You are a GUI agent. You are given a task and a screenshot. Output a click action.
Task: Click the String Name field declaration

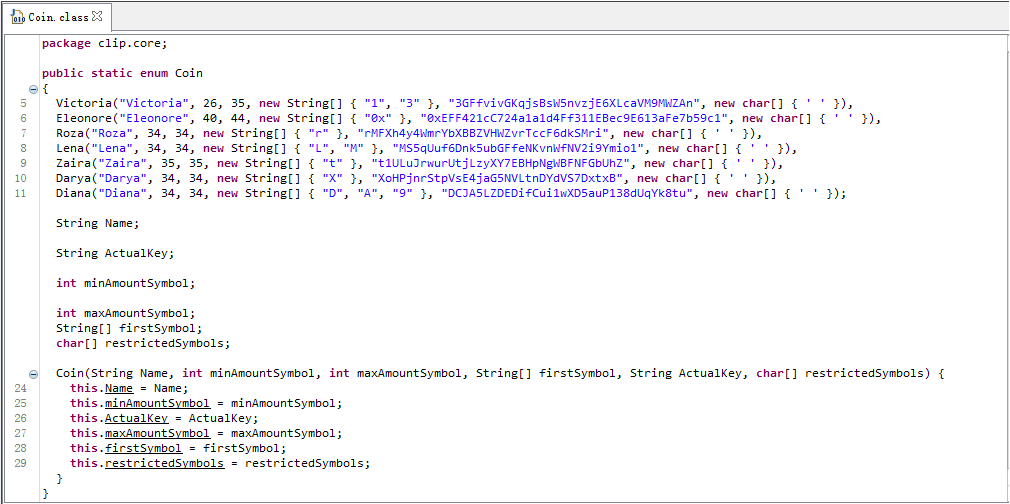97,223
